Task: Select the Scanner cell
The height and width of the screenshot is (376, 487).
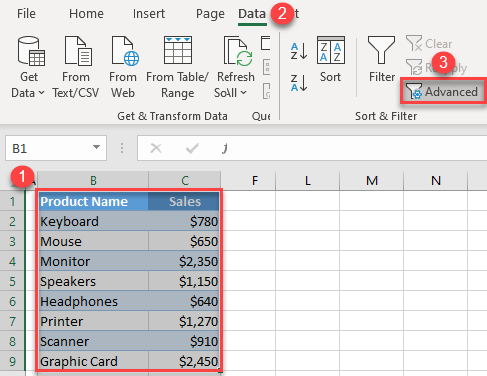Action: [93, 341]
